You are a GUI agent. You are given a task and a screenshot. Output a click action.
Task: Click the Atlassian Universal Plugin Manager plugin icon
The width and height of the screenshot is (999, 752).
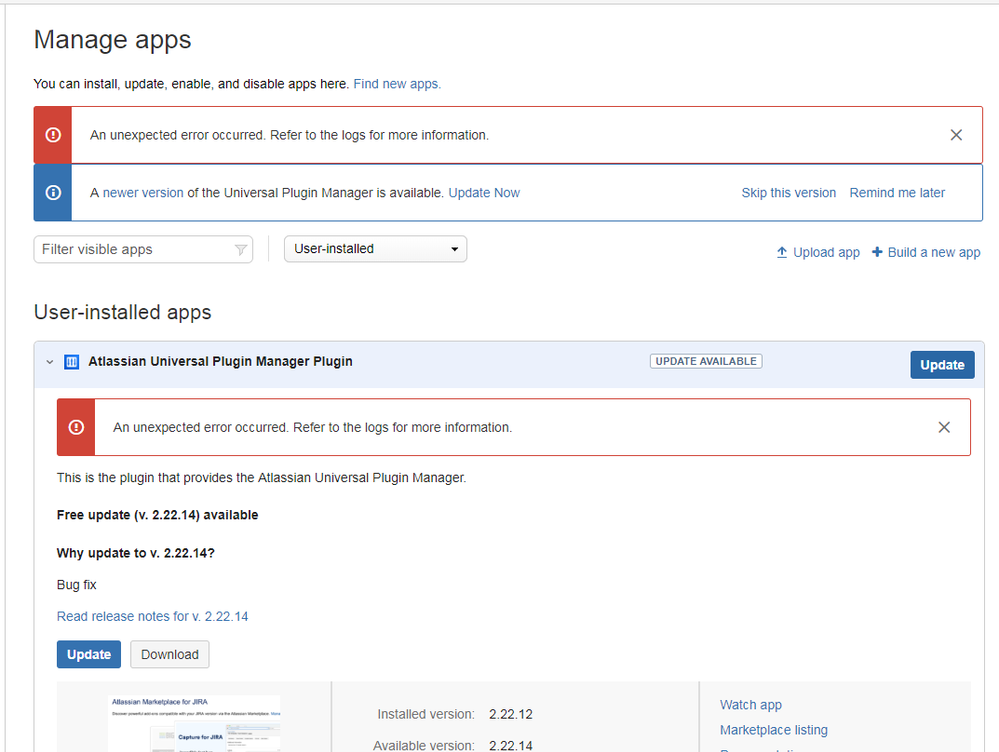(x=71, y=362)
